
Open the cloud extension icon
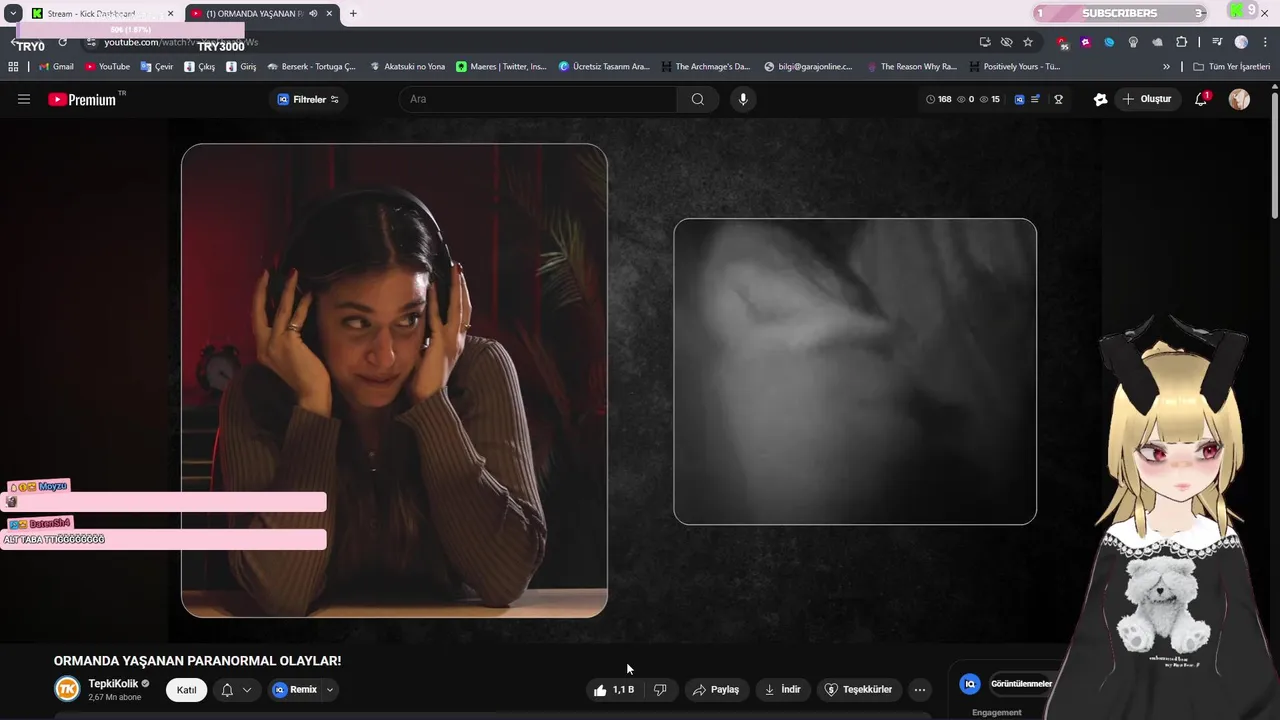[x=1157, y=42]
